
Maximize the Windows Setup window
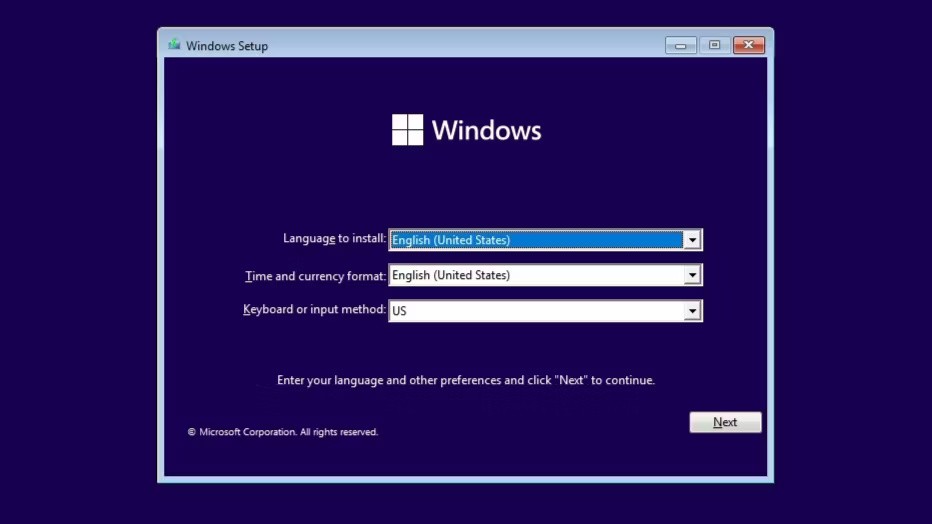pos(714,45)
